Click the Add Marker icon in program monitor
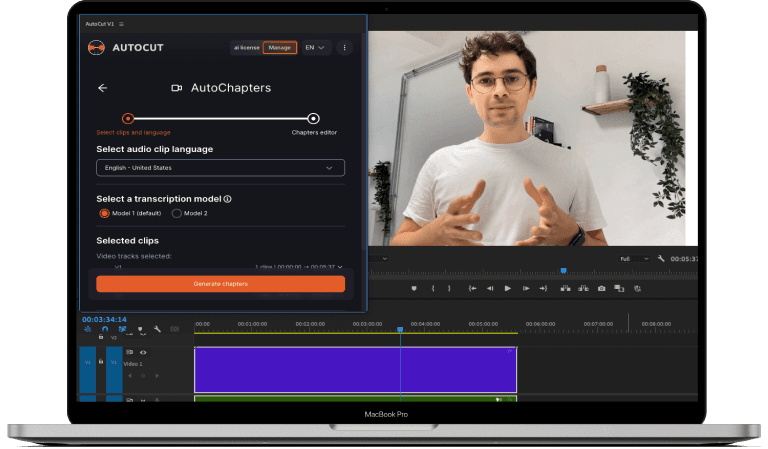This screenshot has height=449, width=768. (x=414, y=289)
